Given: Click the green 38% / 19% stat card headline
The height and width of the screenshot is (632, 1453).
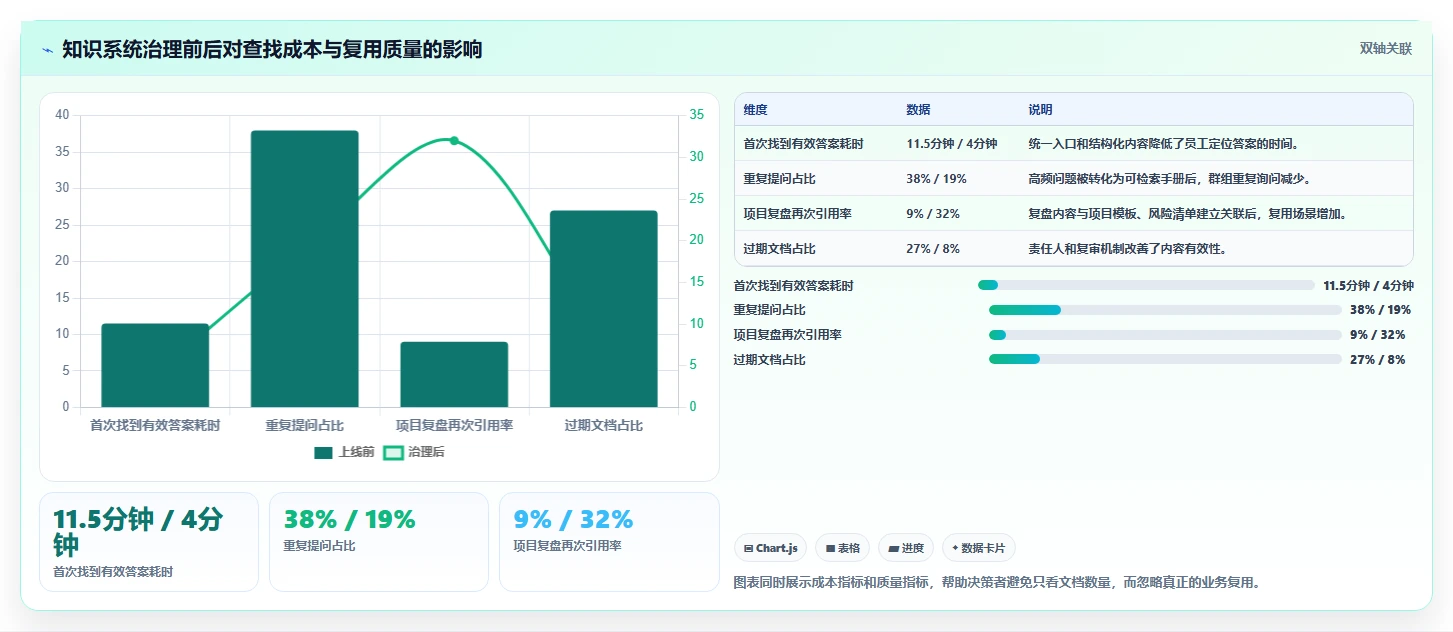Looking at the screenshot, I should [x=349, y=520].
